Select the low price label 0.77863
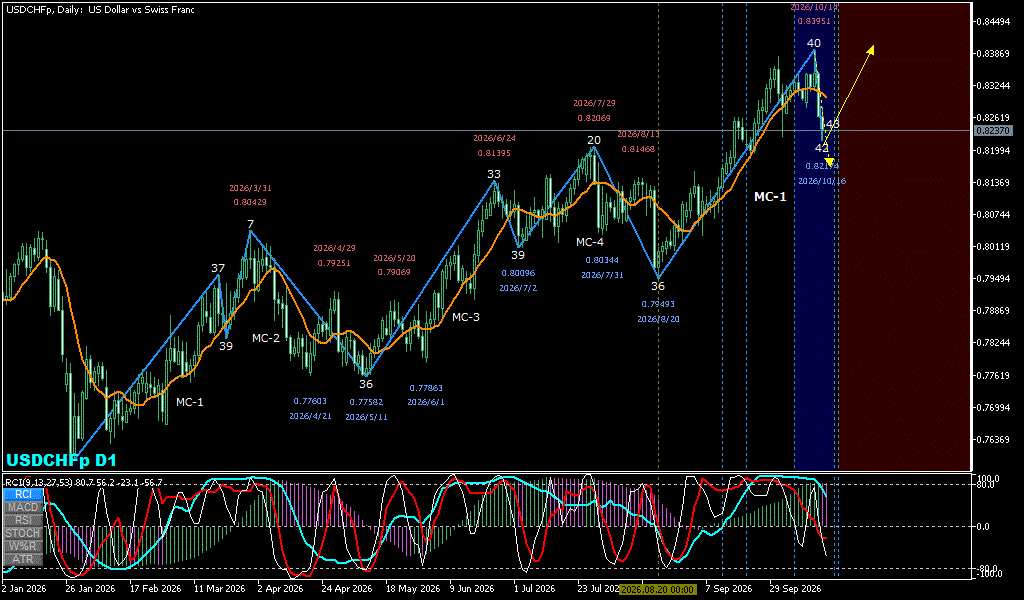The height and width of the screenshot is (600, 1024). [x=426, y=388]
